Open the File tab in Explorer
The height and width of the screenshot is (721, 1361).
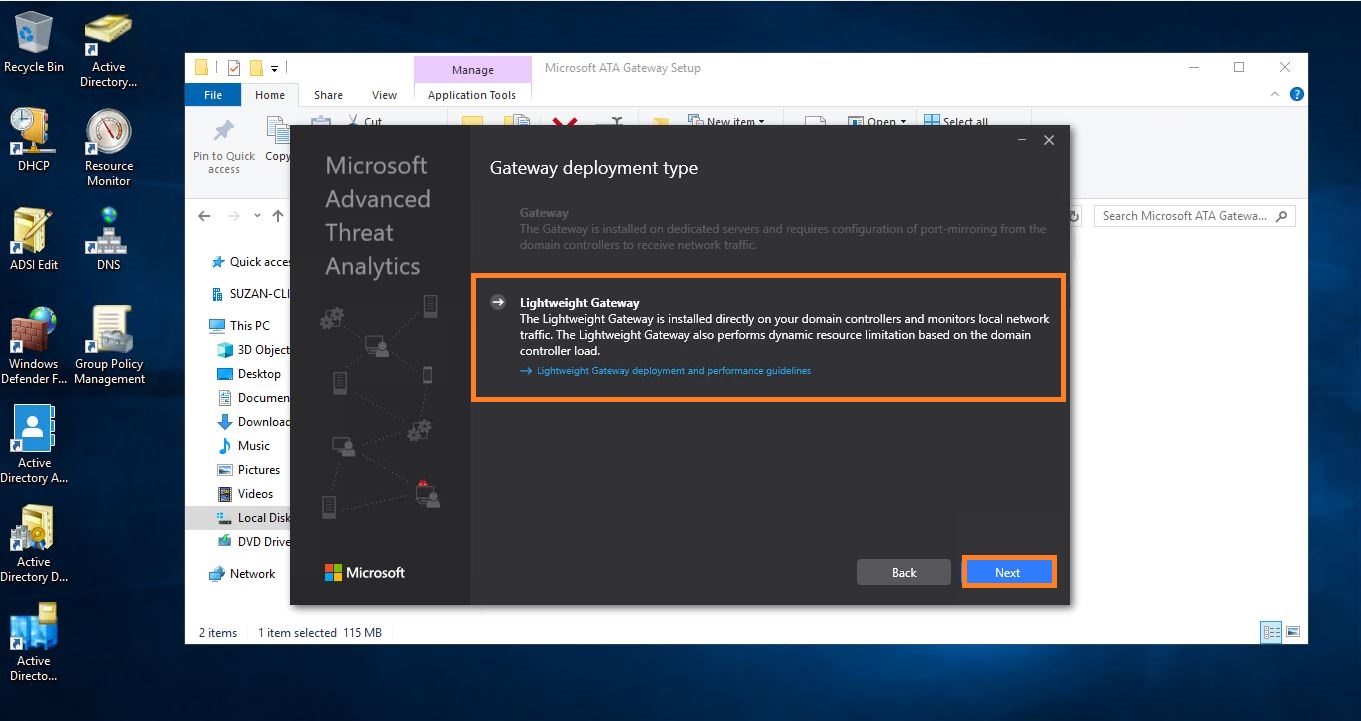coord(213,95)
